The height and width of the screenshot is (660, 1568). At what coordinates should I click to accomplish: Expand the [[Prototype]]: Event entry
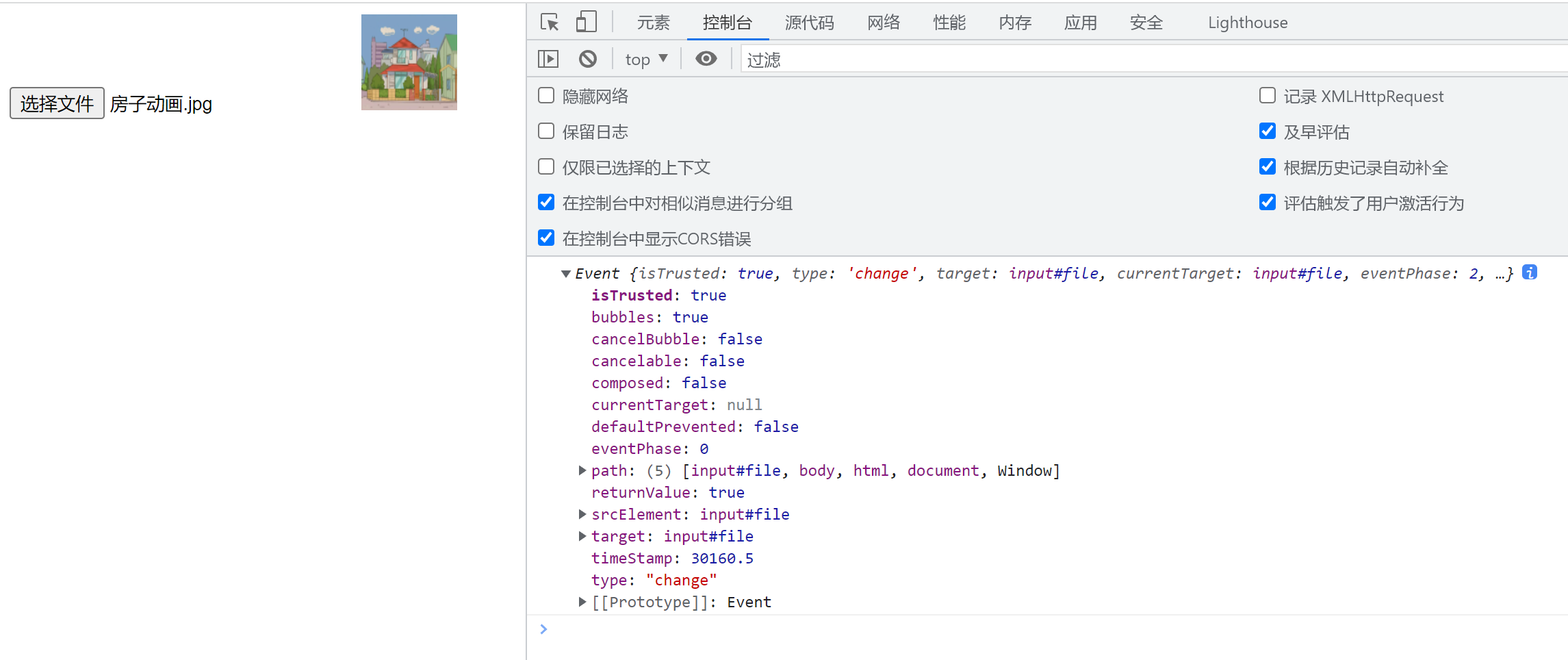click(x=582, y=602)
